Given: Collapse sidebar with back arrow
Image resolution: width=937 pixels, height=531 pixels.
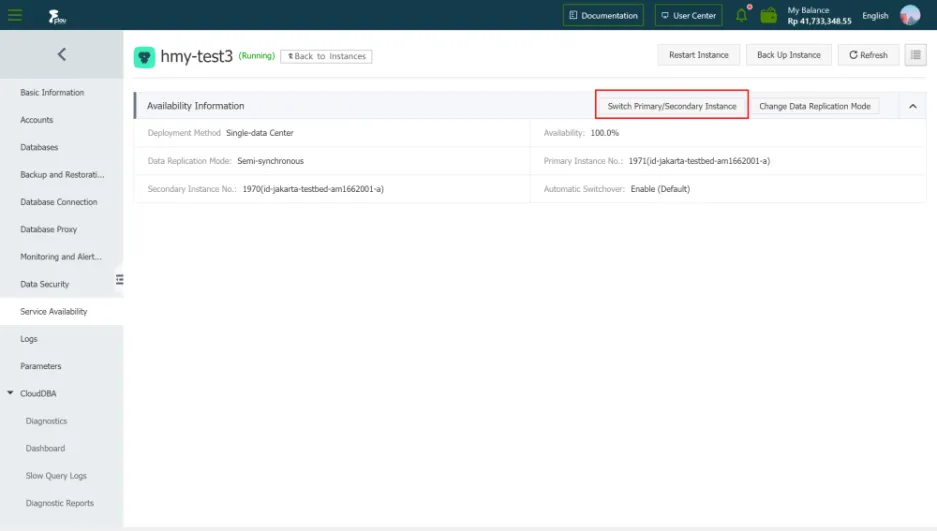Looking at the screenshot, I should pyautogui.click(x=62, y=54).
